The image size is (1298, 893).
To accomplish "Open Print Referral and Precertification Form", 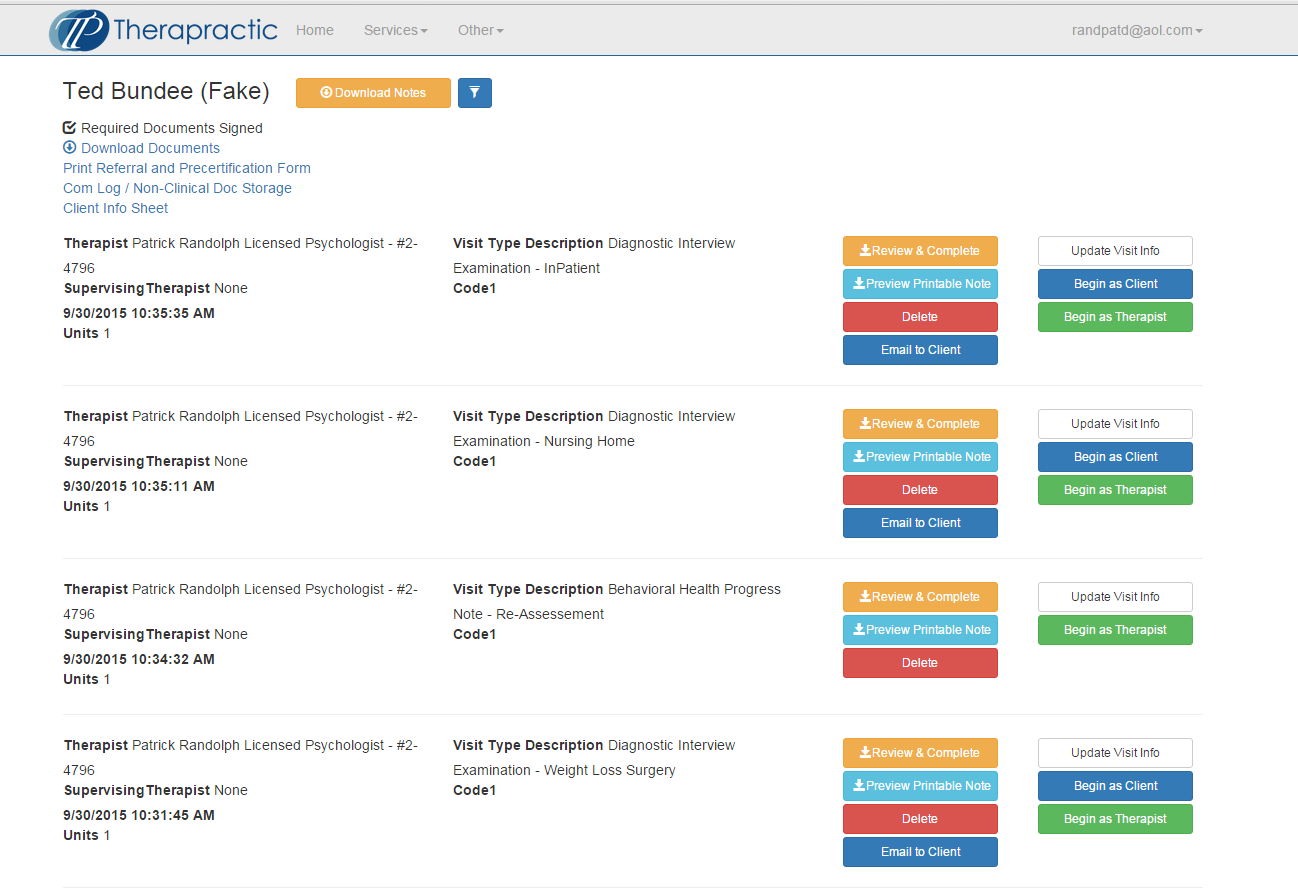I will pos(186,167).
